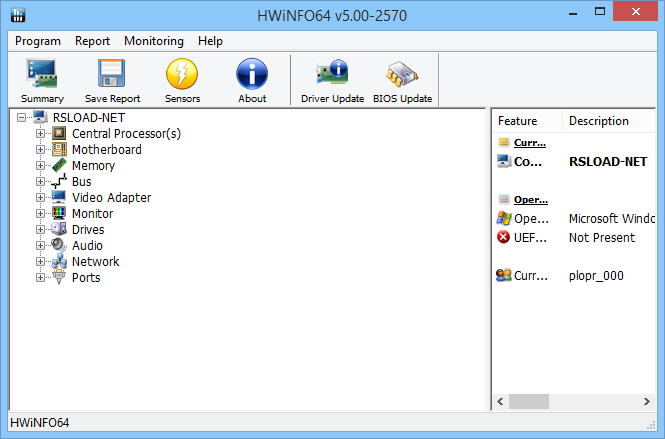Open the Sensors lightning icon
Image resolution: width=665 pixels, height=439 pixels.
[x=182, y=73]
